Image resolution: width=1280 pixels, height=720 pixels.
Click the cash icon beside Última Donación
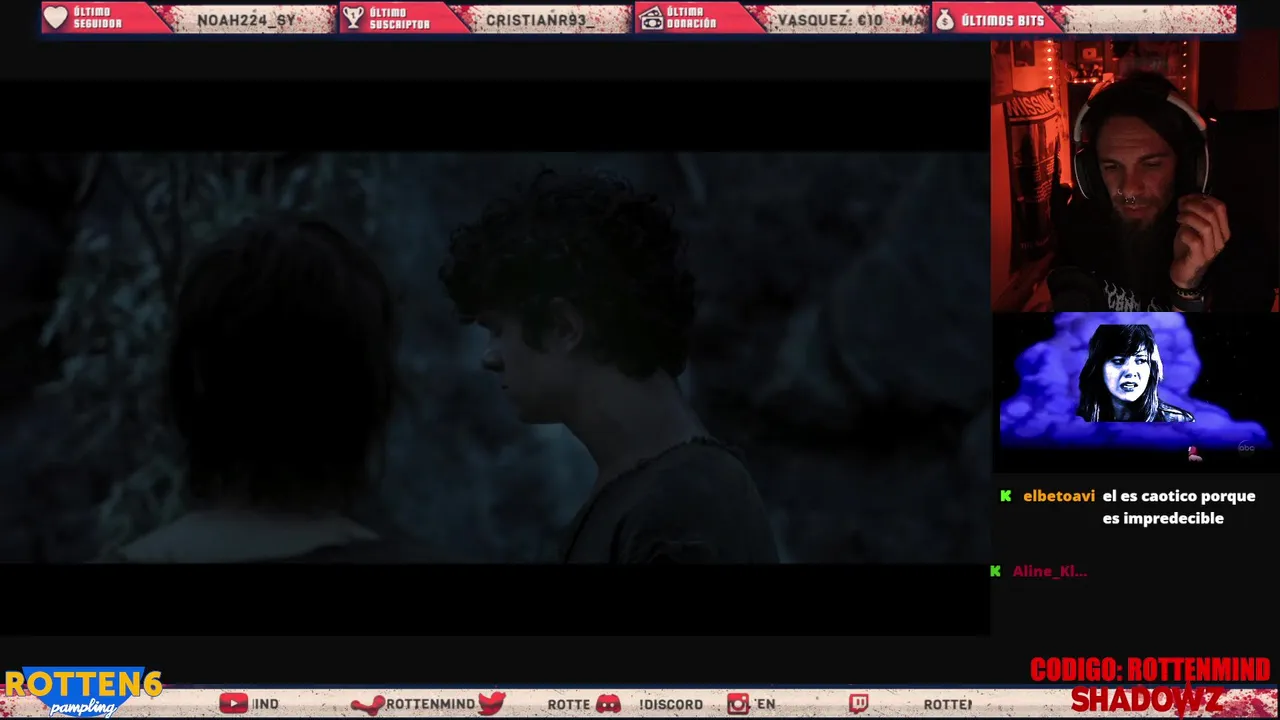coord(651,18)
